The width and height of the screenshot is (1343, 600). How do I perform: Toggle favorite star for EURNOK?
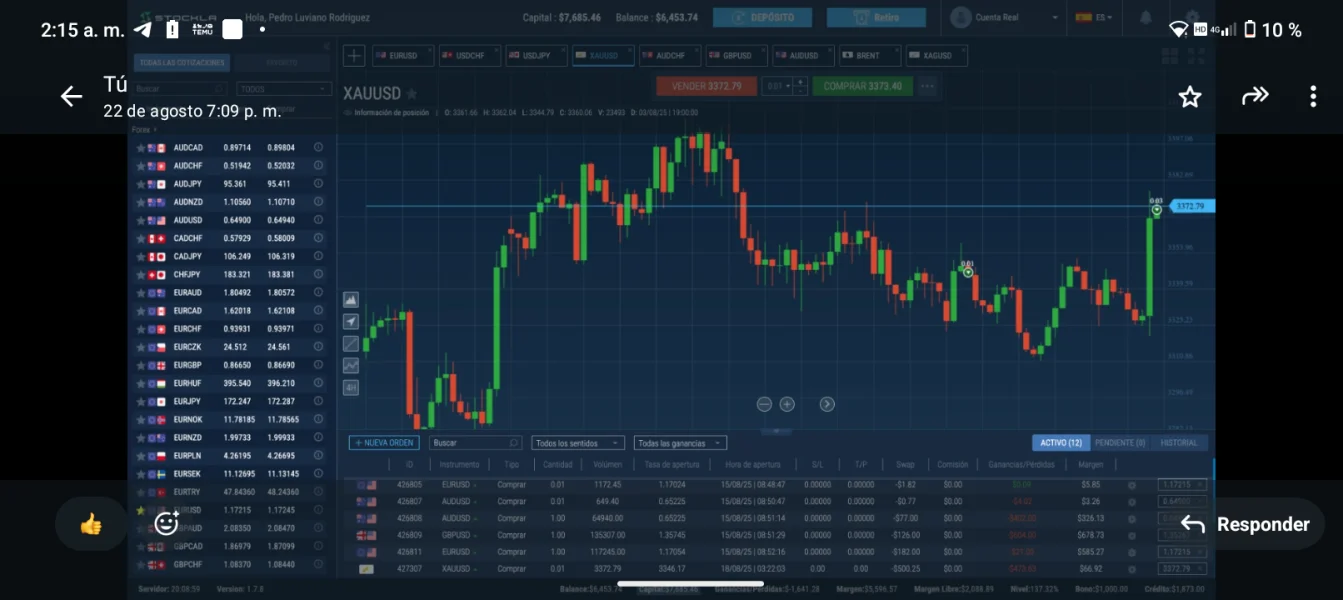tap(141, 420)
